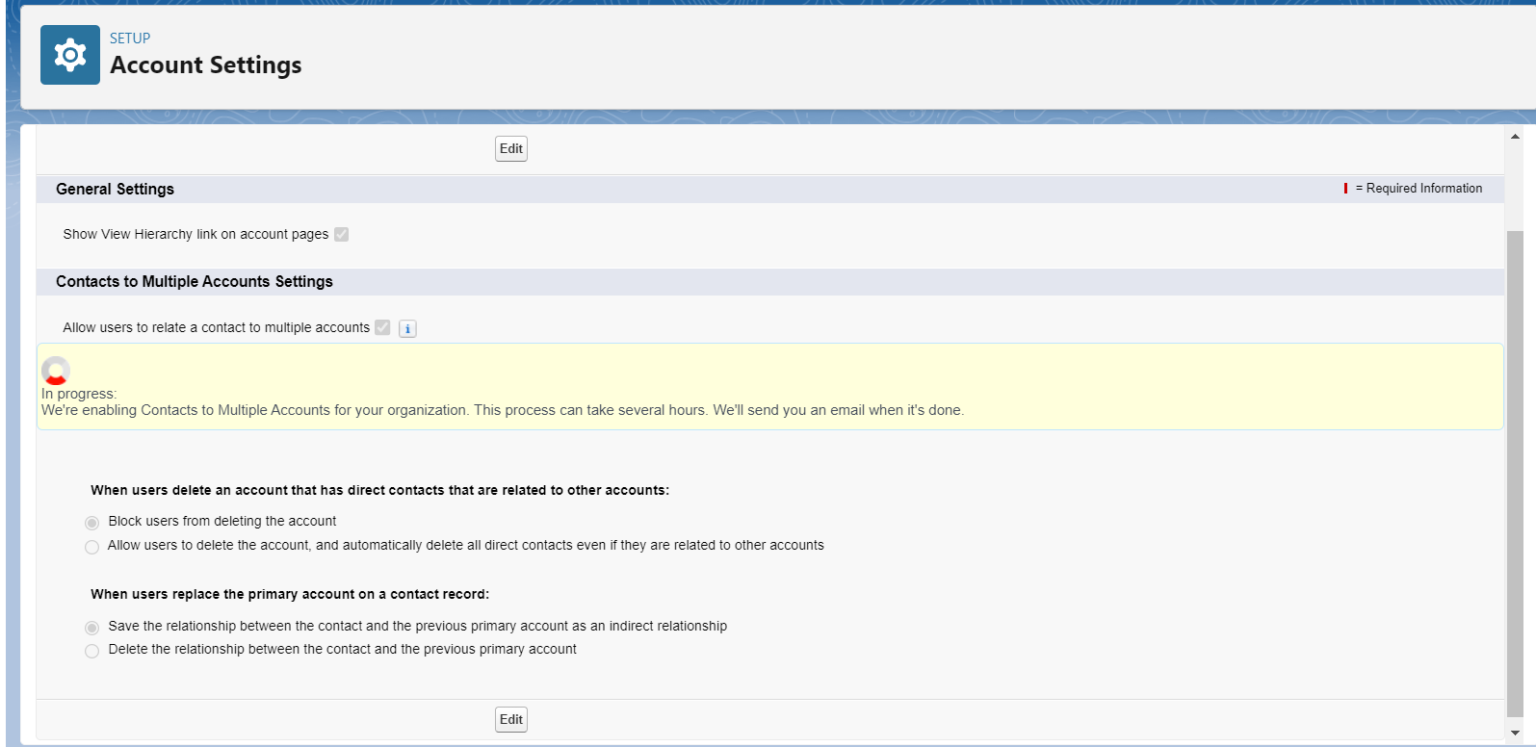Click the scrollbar up arrow
This screenshot has width=1536, height=747.
click(1515, 135)
